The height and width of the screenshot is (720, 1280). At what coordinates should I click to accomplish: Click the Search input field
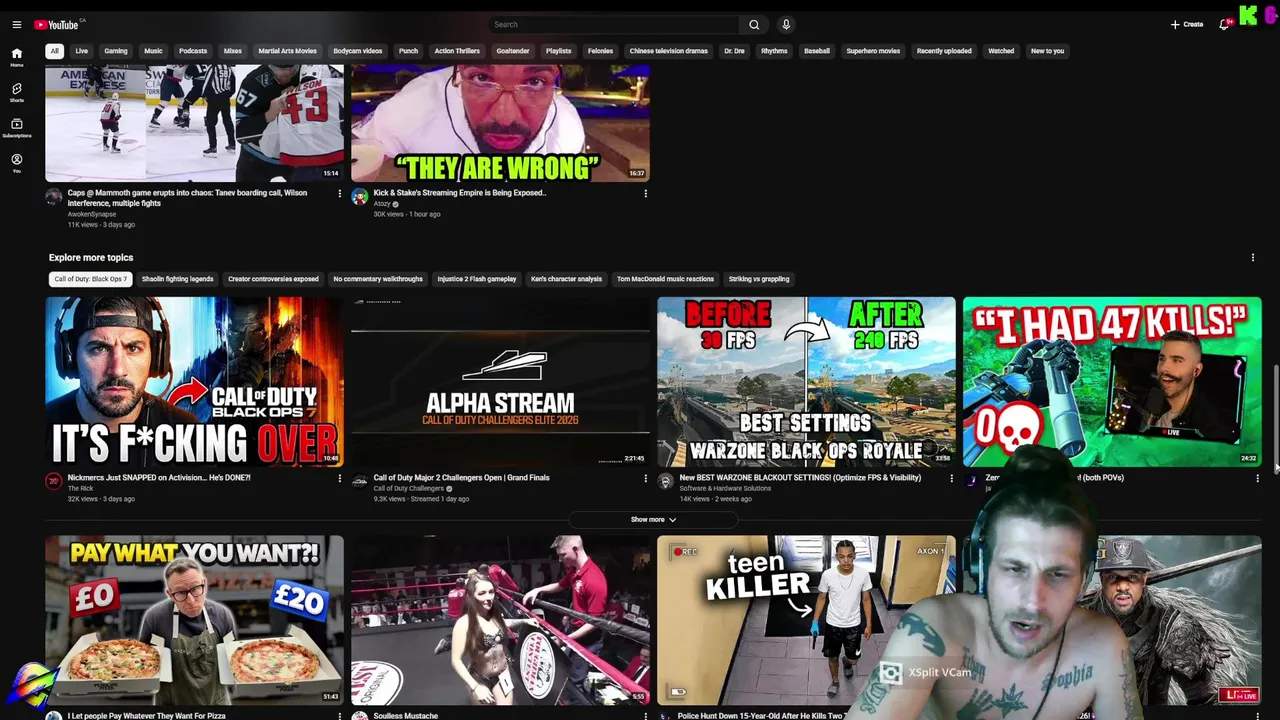pyautogui.click(x=613, y=25)
